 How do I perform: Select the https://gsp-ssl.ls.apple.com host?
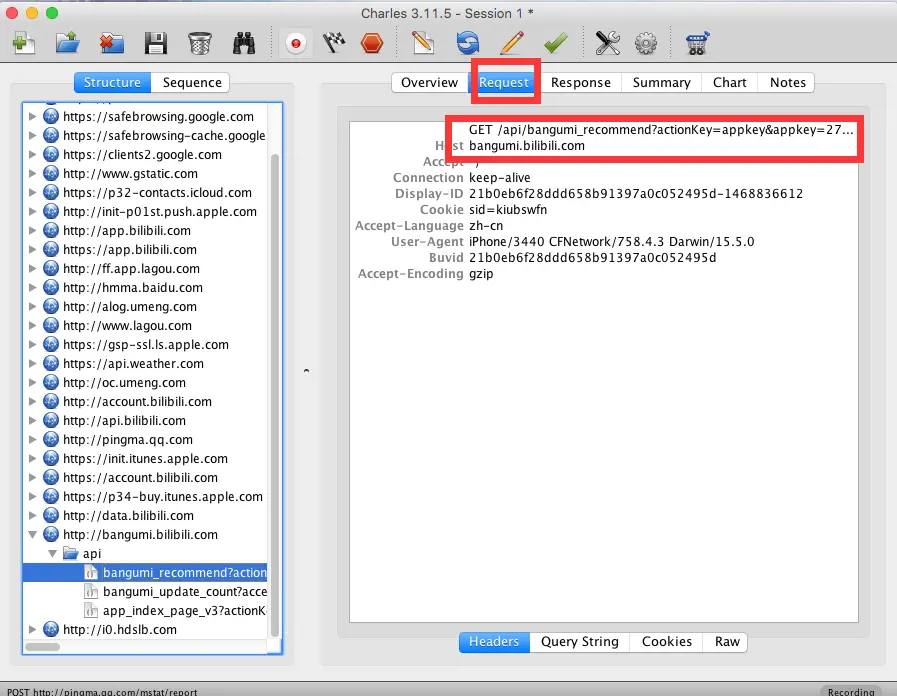click(x=146, y=344)
